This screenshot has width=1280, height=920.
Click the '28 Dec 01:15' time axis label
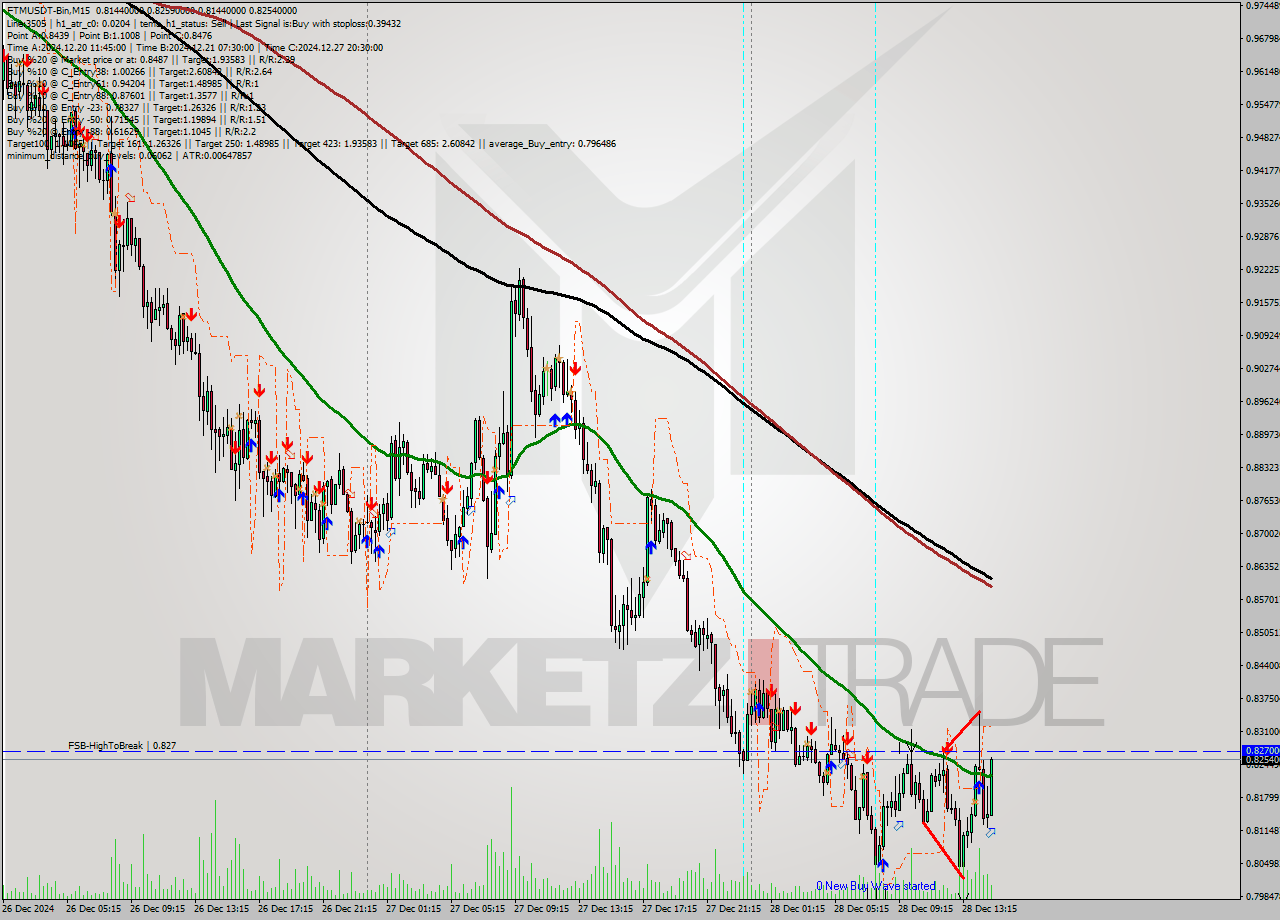coord(797,909)
